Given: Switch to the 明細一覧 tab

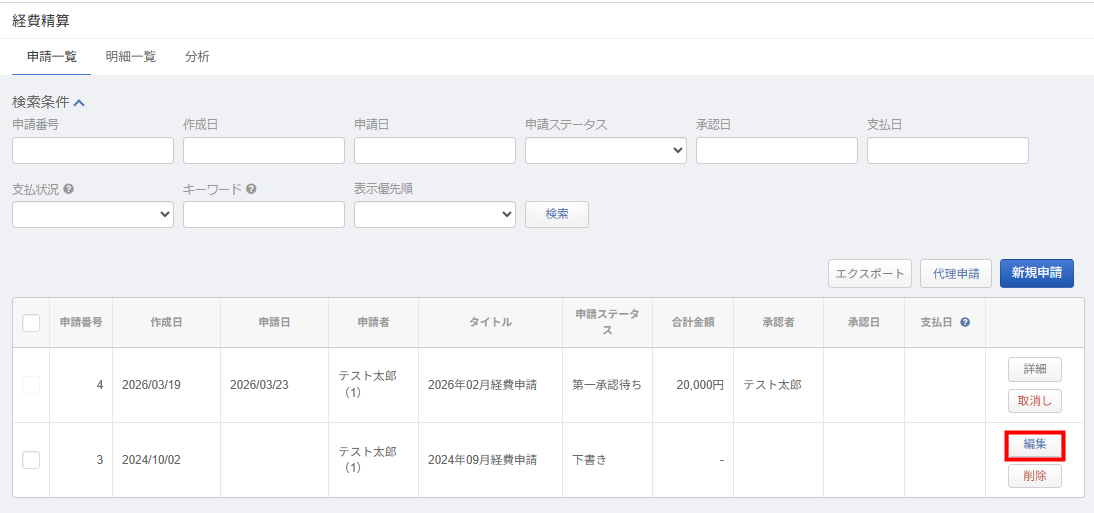Looking at the screenshot, I should click(x=131, y=57).
